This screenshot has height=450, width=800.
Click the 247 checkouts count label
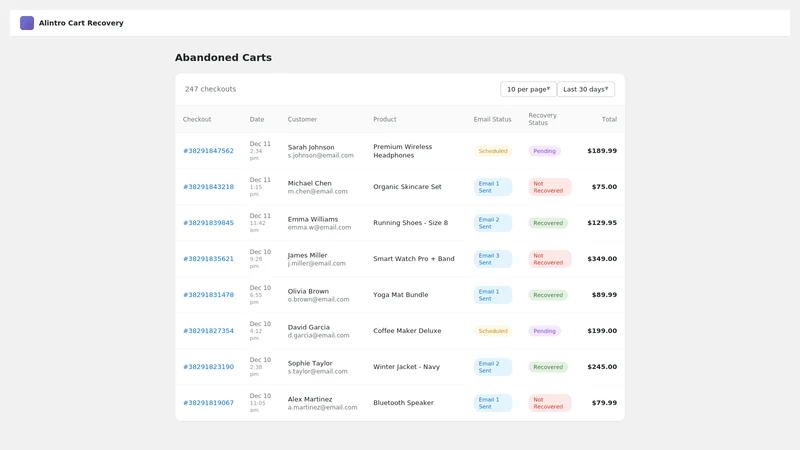[x=210, y=89]
